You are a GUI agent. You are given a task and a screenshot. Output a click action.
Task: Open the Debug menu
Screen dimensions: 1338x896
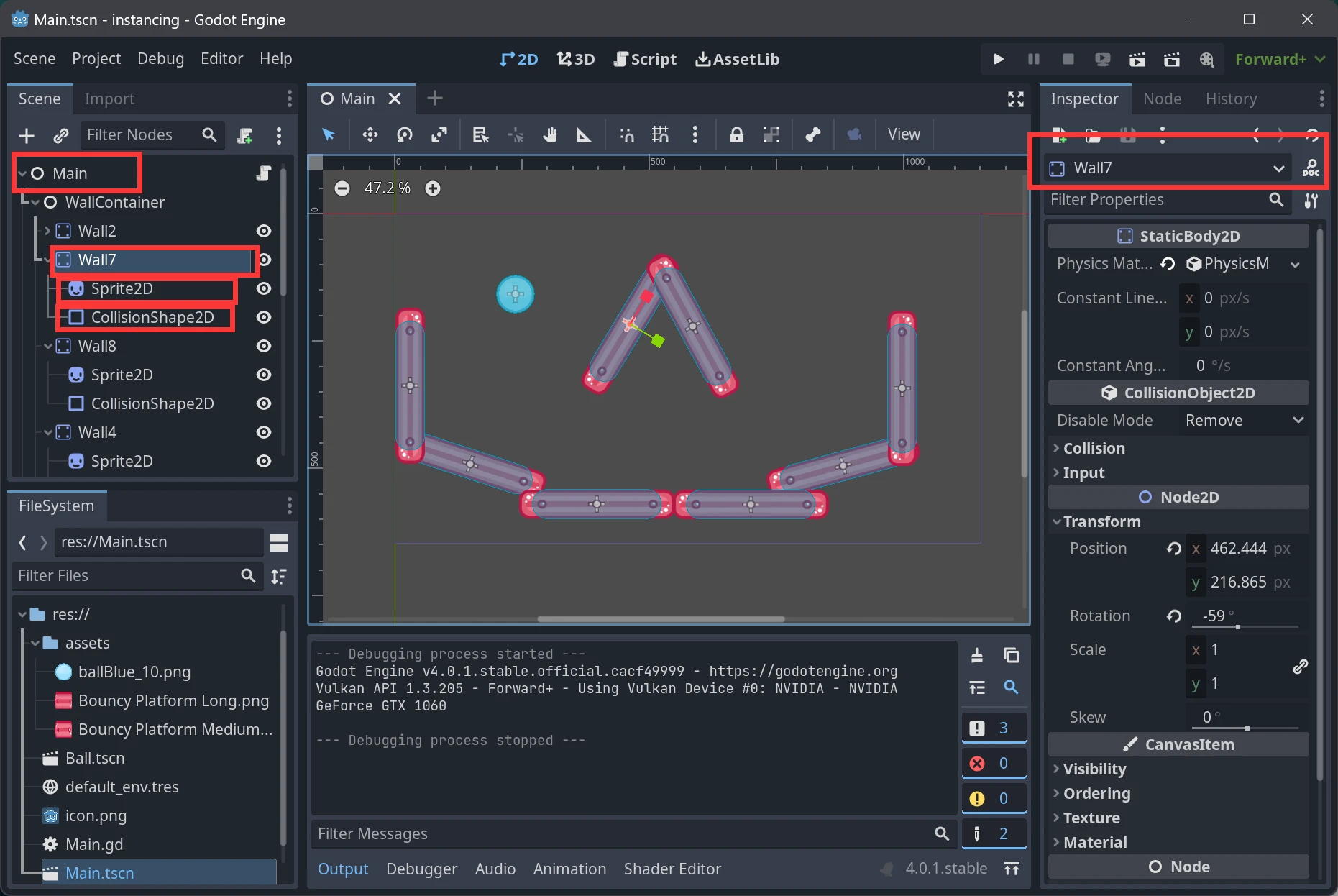[x=160, y=58]
